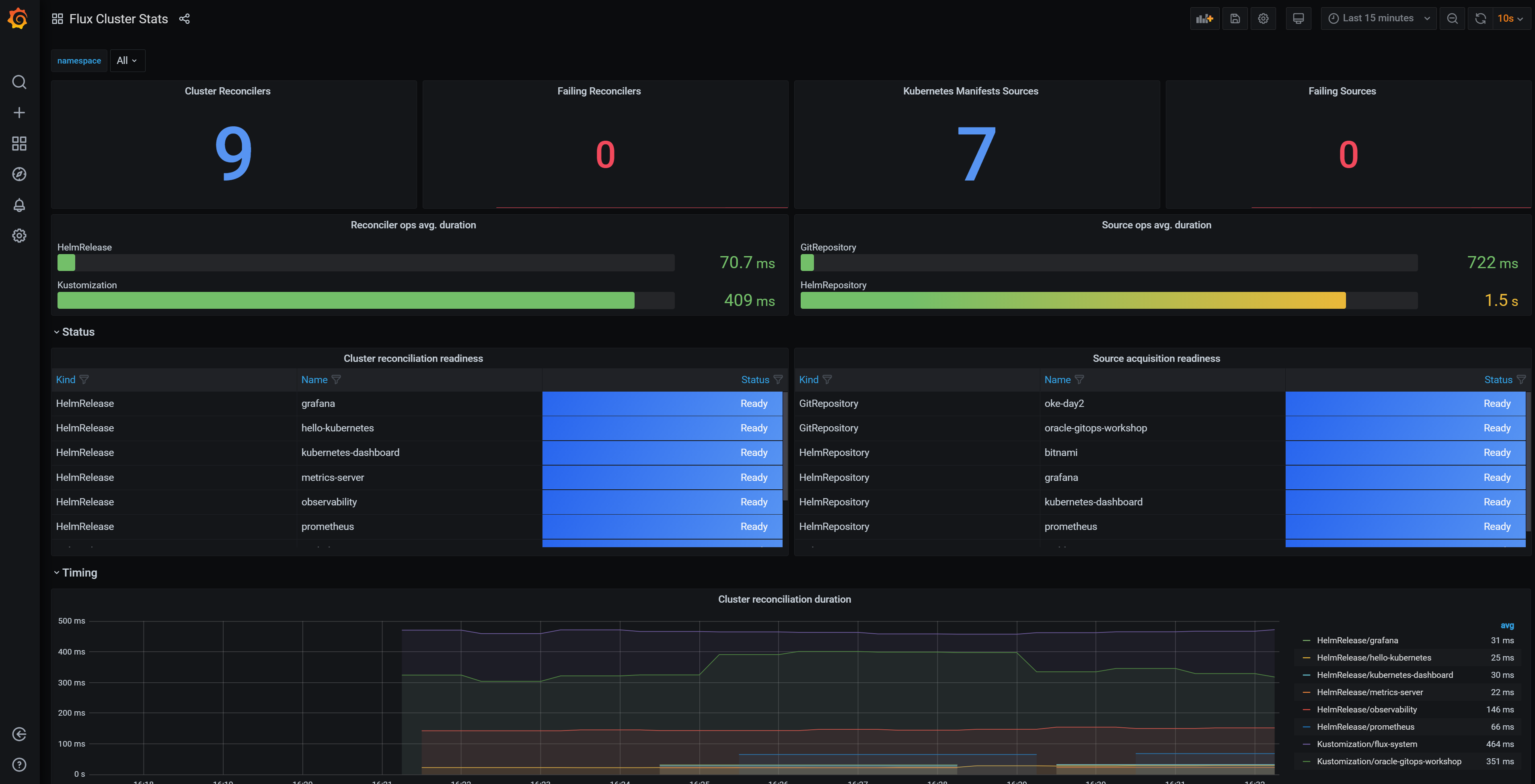1535x784 pixels.
Task: Toggle Kustomization/flux-system series in legend
Action: point(1367,744)
